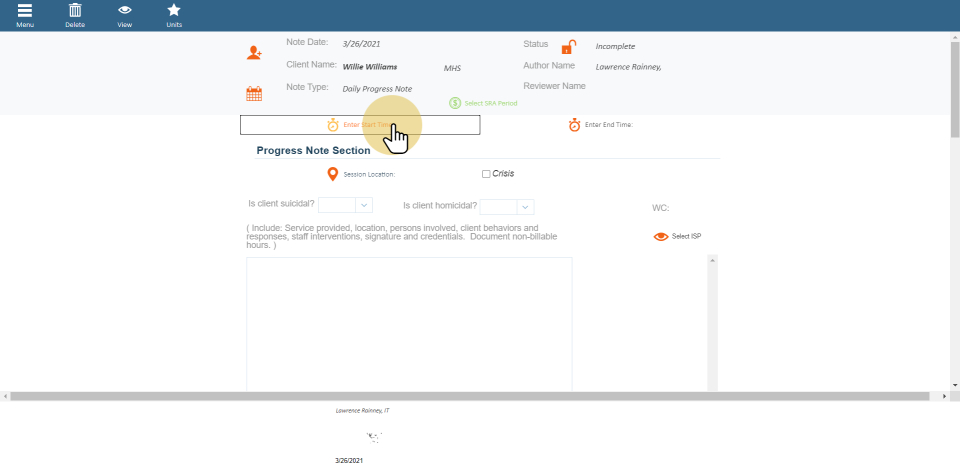Expand the 'Is client suicidal?' dropdown
Viewport: 960px width, 469px height.
coord(364,205)
